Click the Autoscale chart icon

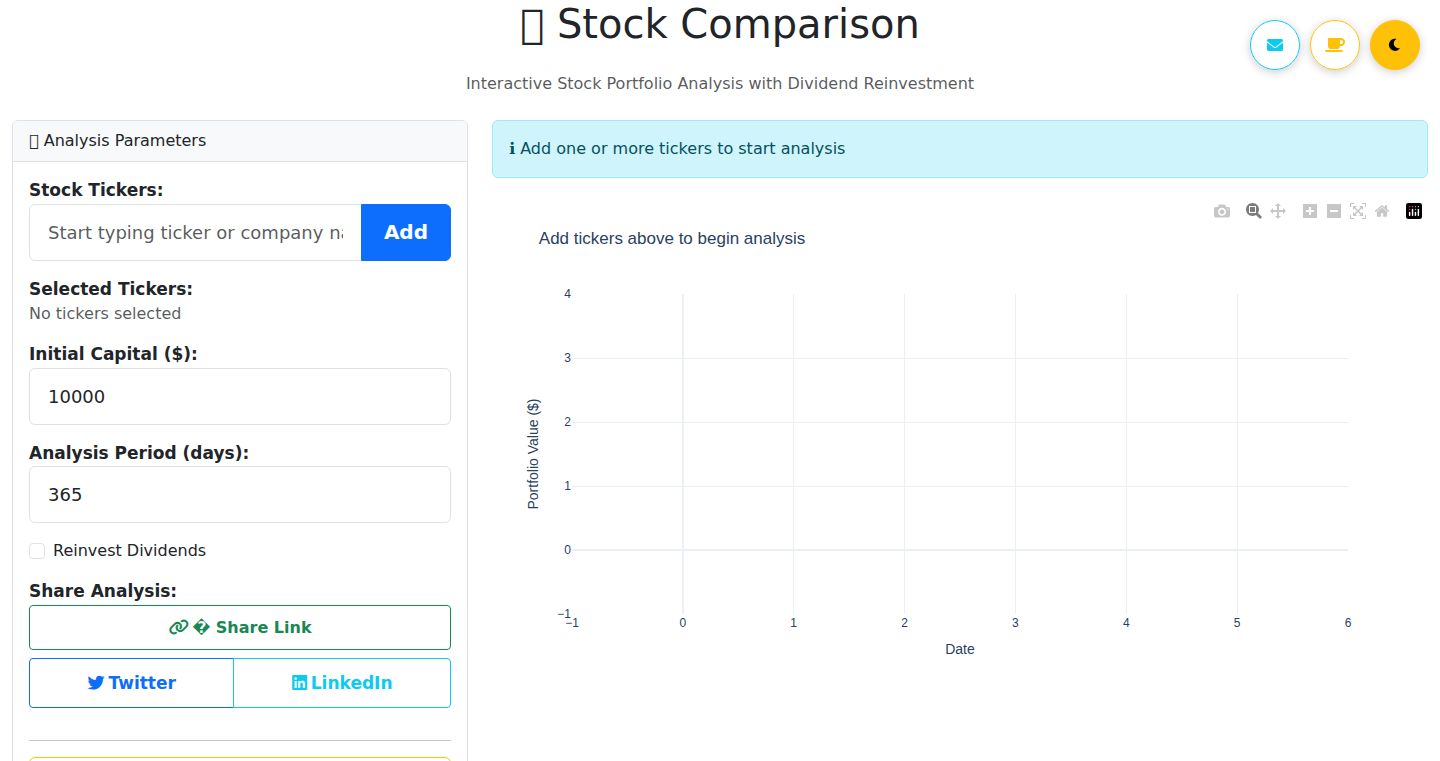click(1358, 211)
